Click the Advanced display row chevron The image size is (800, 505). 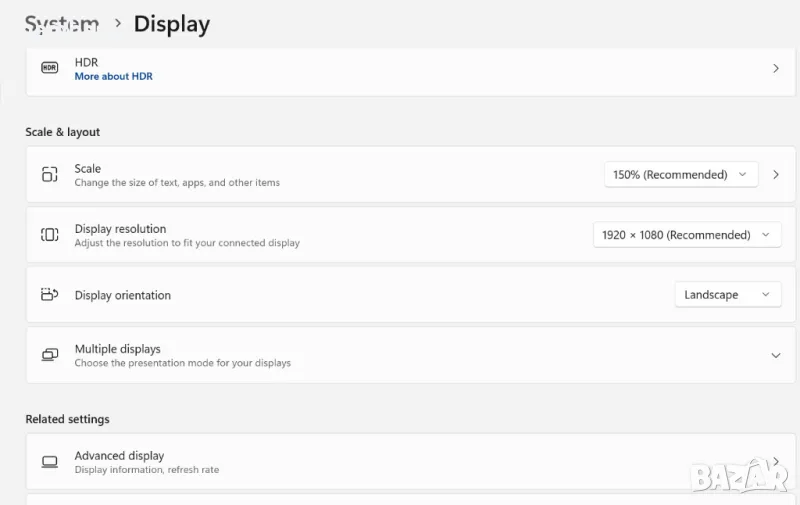point(776,461)
